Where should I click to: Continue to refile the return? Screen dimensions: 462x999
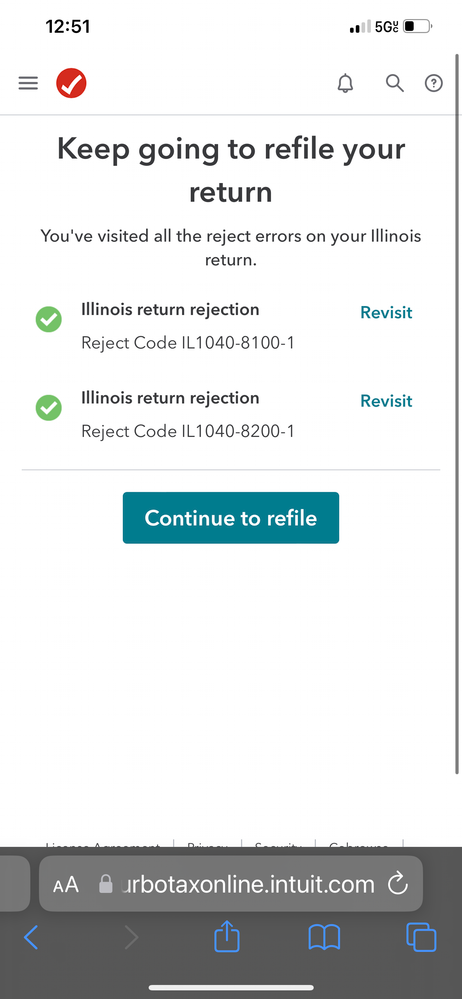231,518
